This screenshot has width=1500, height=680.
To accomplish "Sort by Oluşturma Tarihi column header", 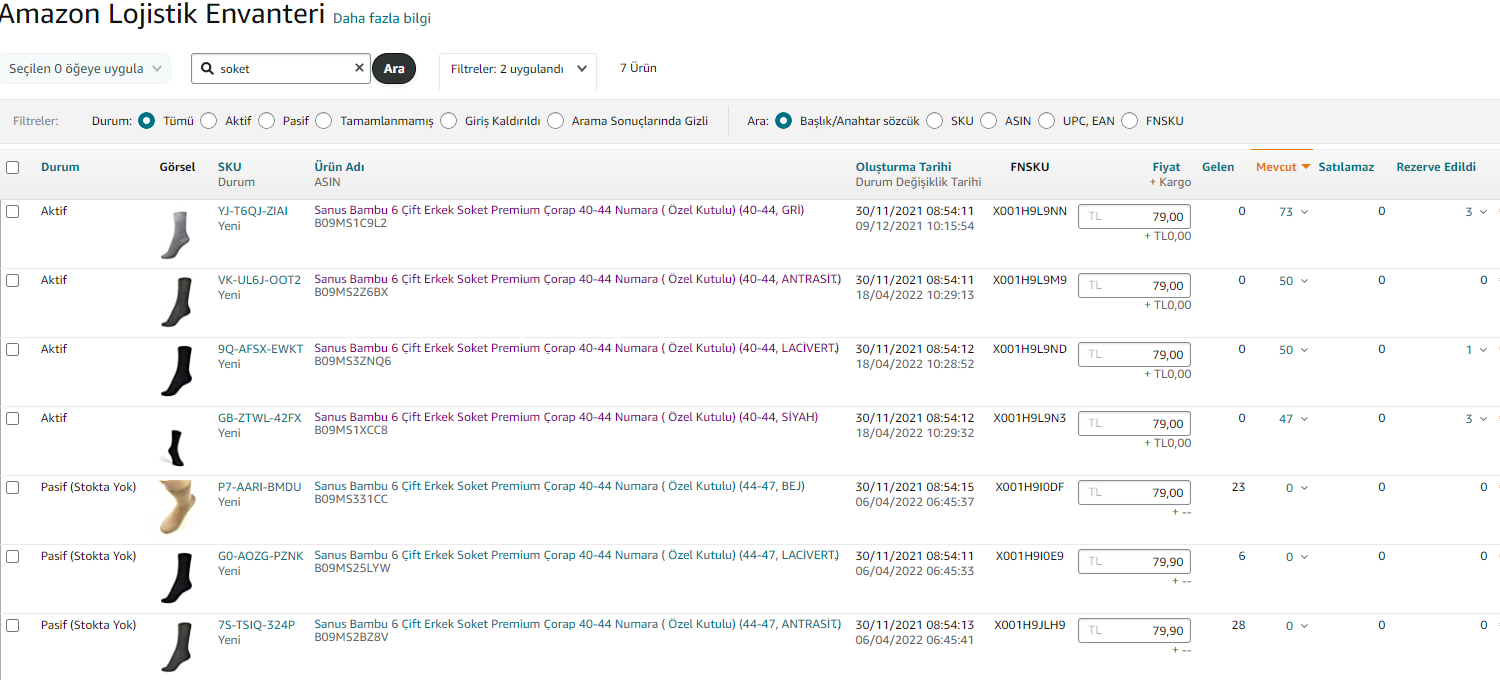I will pos(903,167).
